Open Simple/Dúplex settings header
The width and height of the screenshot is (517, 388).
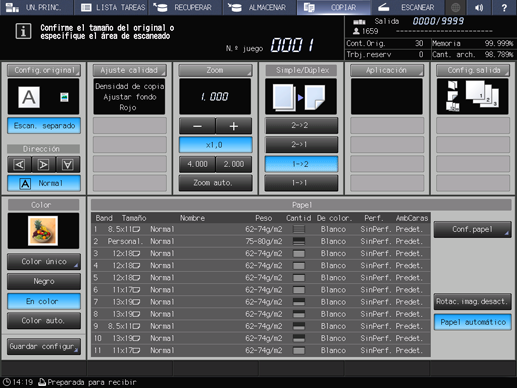[x=301, y=70]
